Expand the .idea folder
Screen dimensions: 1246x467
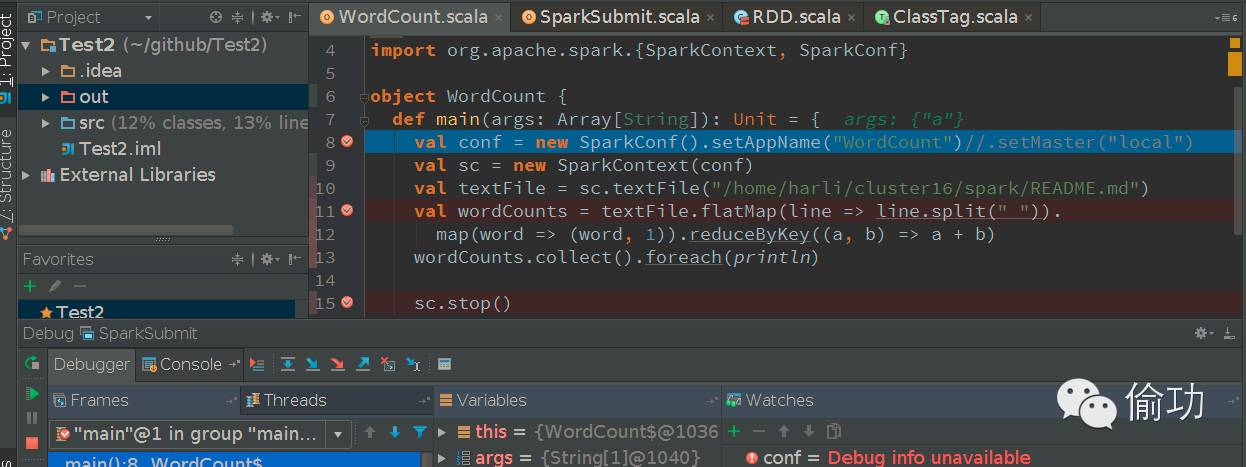click(46, 71)
